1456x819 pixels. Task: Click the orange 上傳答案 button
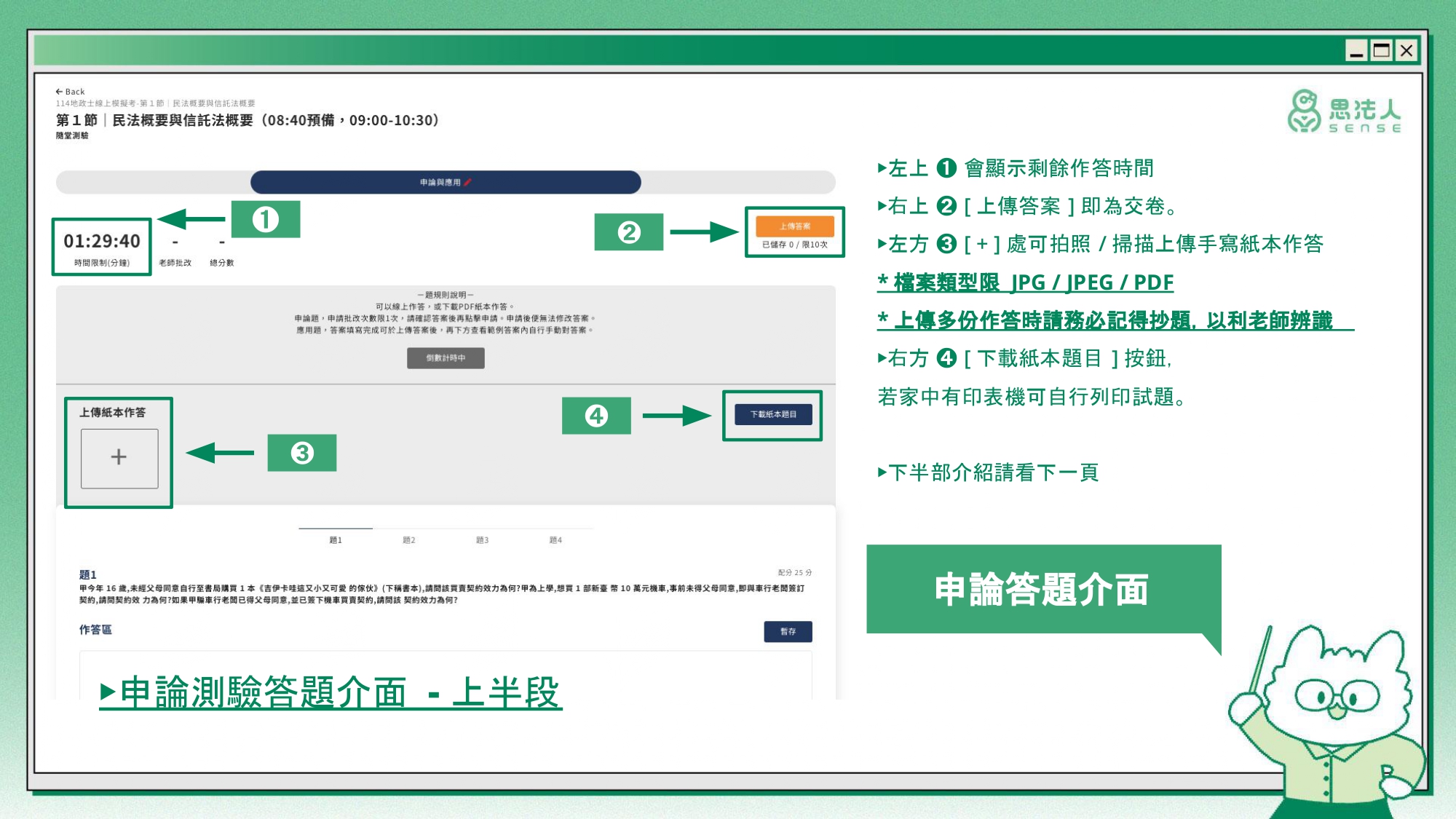pos(794,226)
